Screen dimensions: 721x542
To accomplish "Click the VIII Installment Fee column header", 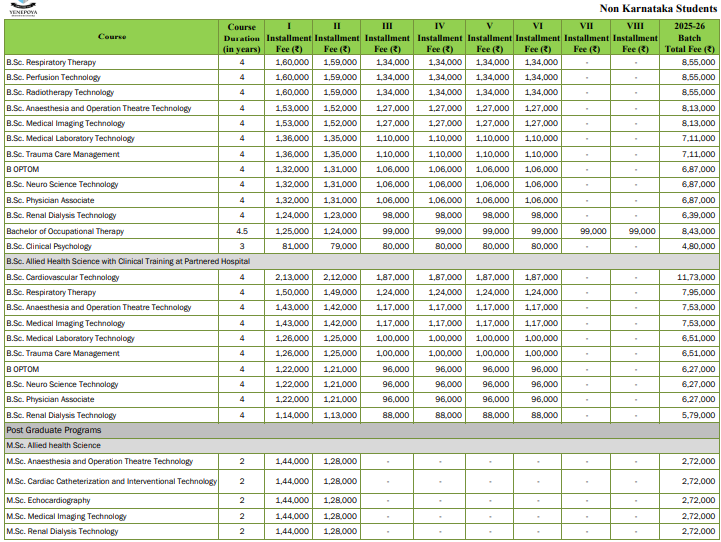I will pos(636,37).
